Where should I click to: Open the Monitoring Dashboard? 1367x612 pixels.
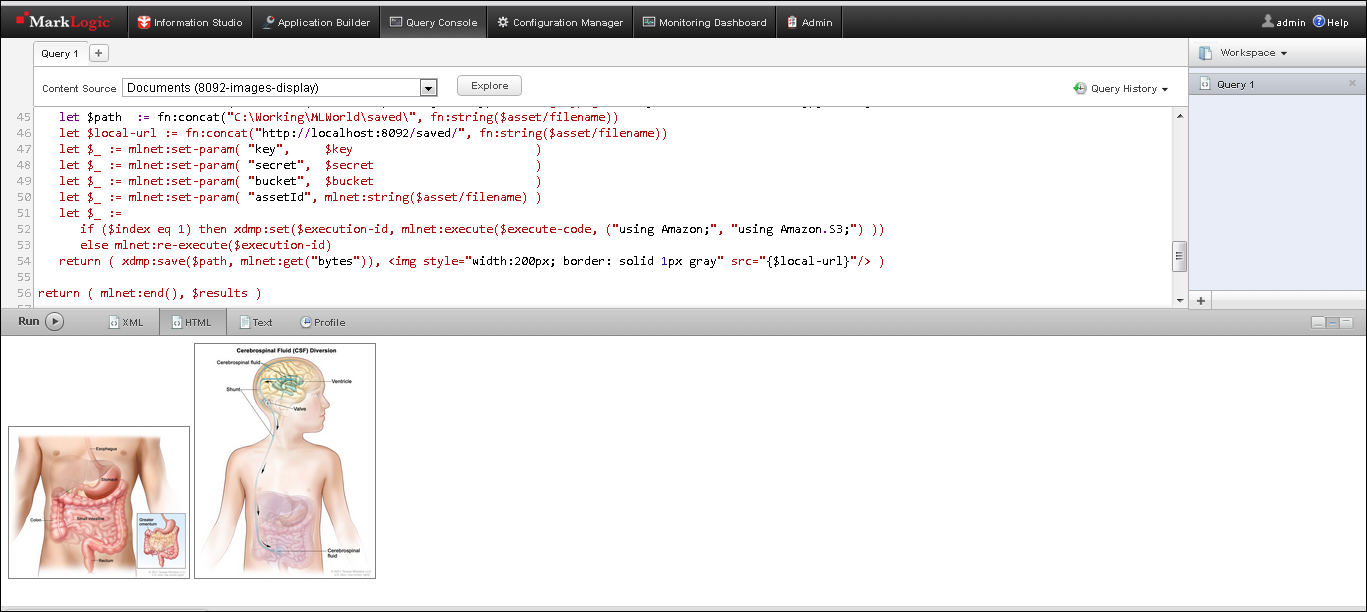pyautogui.click(x=704, y=20)
